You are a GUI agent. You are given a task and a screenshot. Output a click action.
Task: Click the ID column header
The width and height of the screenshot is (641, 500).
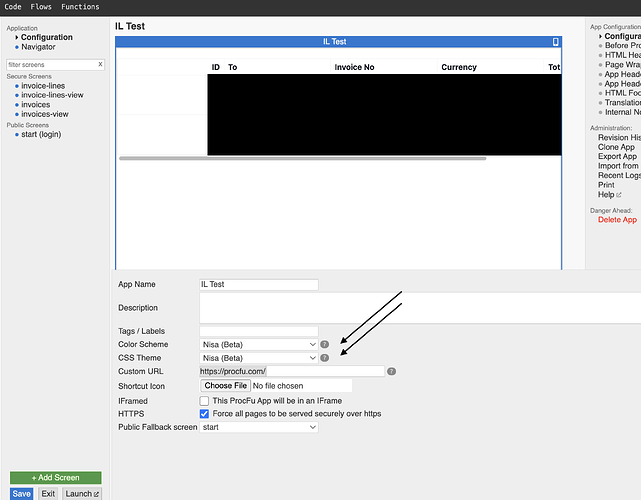coord(215,67)
